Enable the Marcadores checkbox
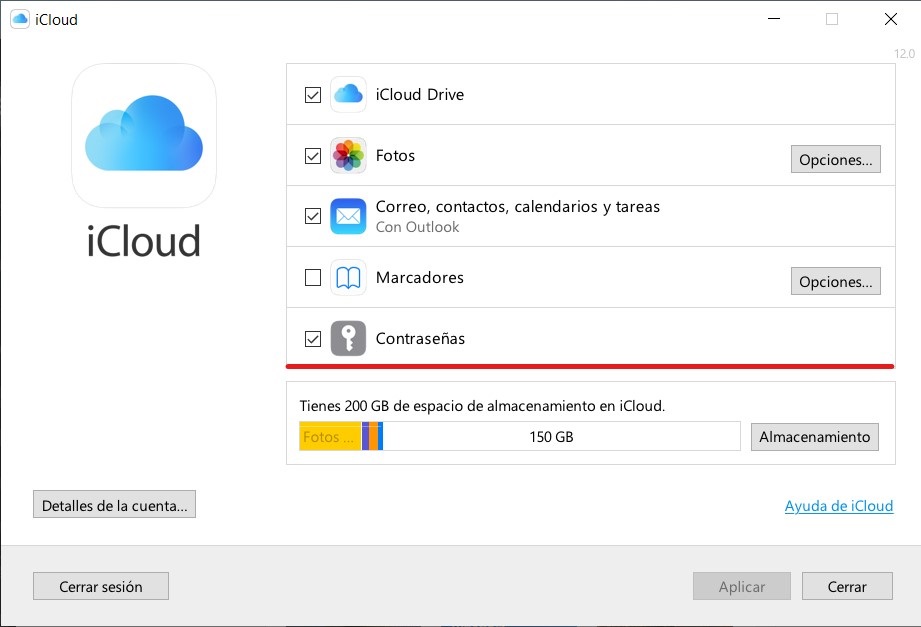 (313, 277)
